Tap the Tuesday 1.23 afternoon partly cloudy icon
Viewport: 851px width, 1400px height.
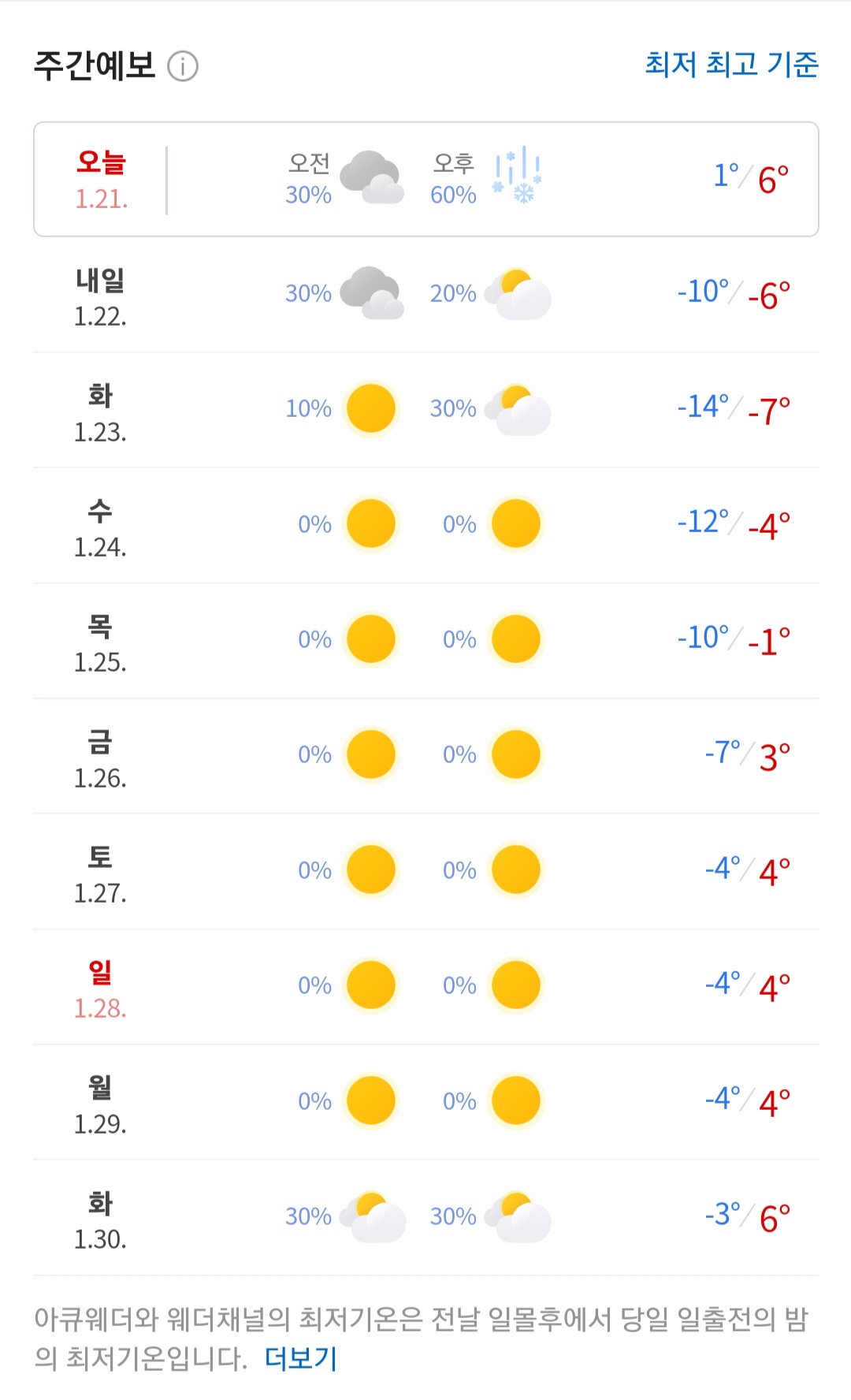518,409
